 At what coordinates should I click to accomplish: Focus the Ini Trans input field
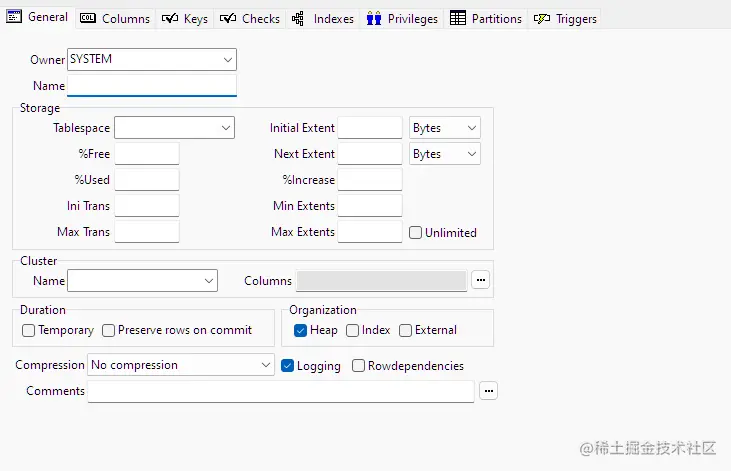[x=147, y=206]
